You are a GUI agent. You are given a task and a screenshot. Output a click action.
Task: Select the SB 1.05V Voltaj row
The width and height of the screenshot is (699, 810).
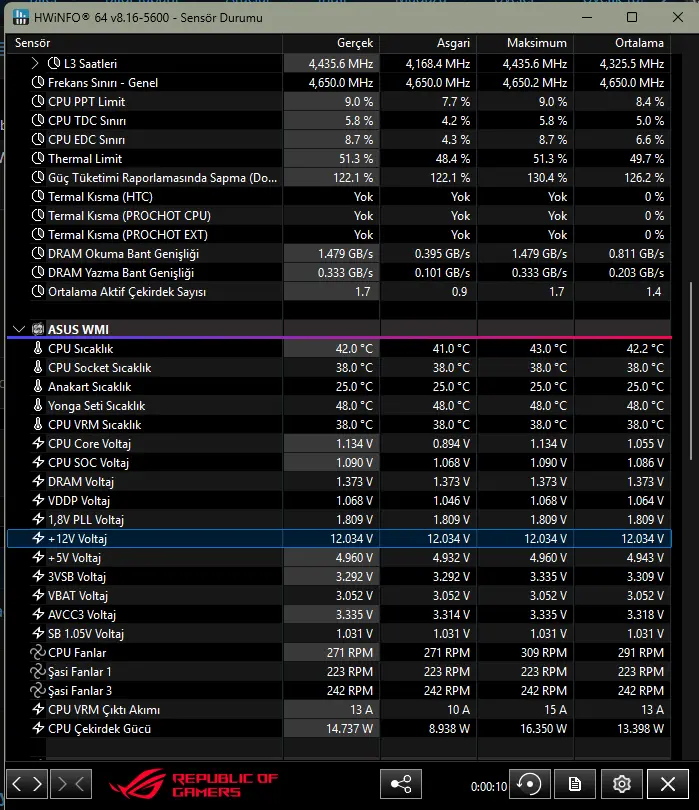(339, 633)
